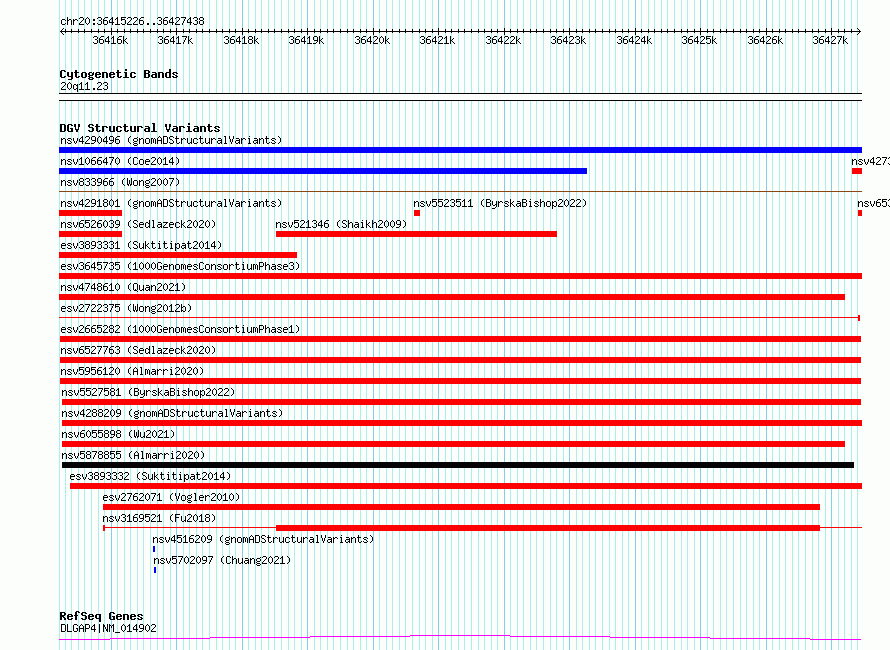Open variant esv2762071 (Vogler2010)

point(171,497)
